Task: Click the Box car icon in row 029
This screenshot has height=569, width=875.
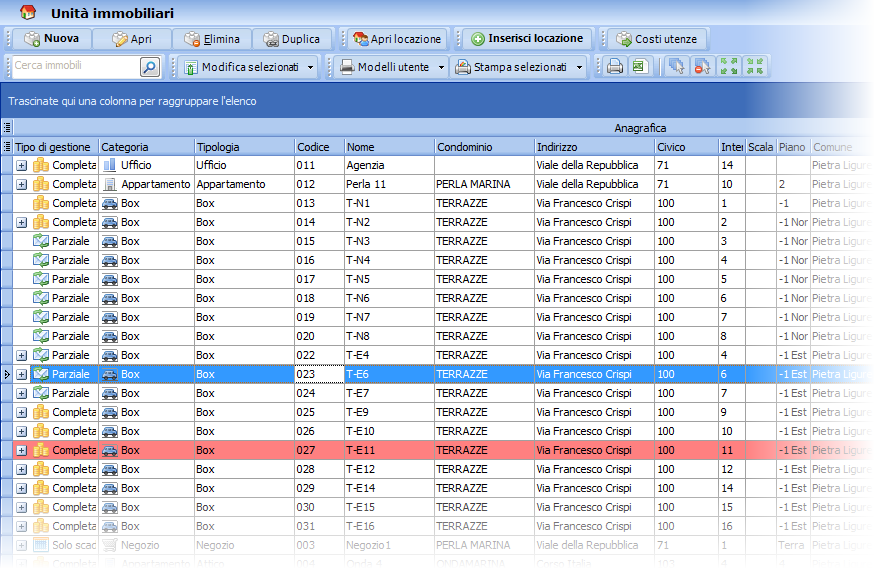Action: [x=110, y=488]
